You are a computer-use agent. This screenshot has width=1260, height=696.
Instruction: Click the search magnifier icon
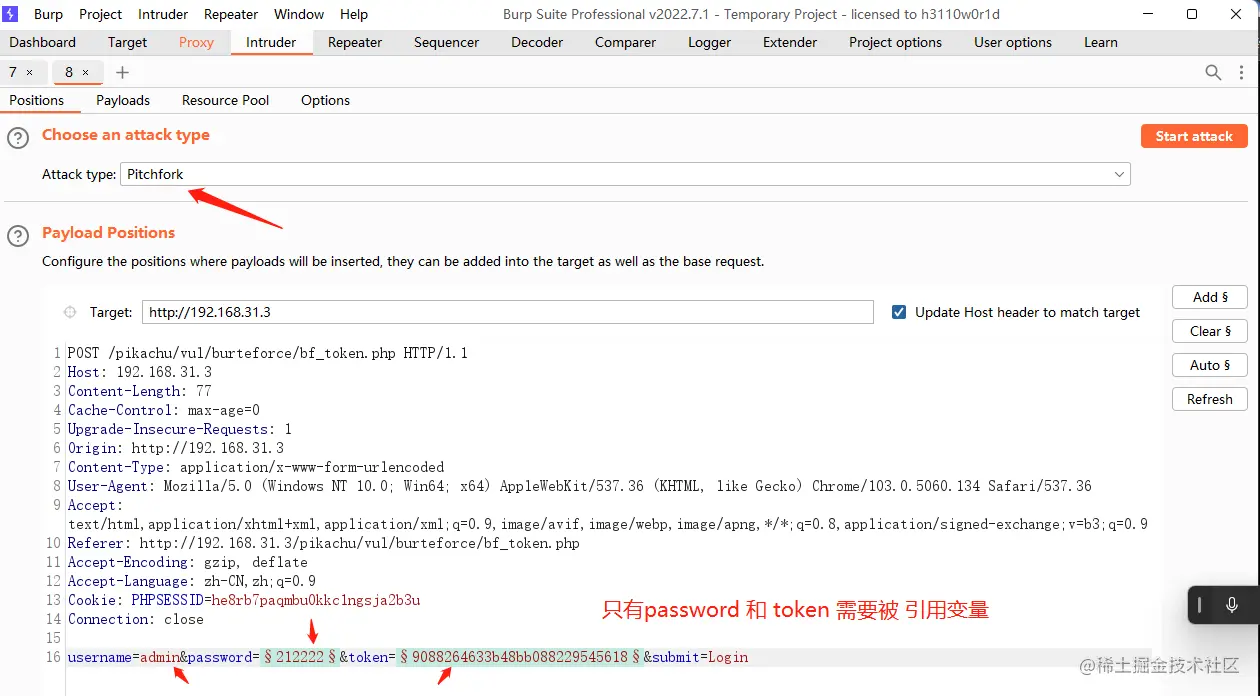coord(1213,72)
